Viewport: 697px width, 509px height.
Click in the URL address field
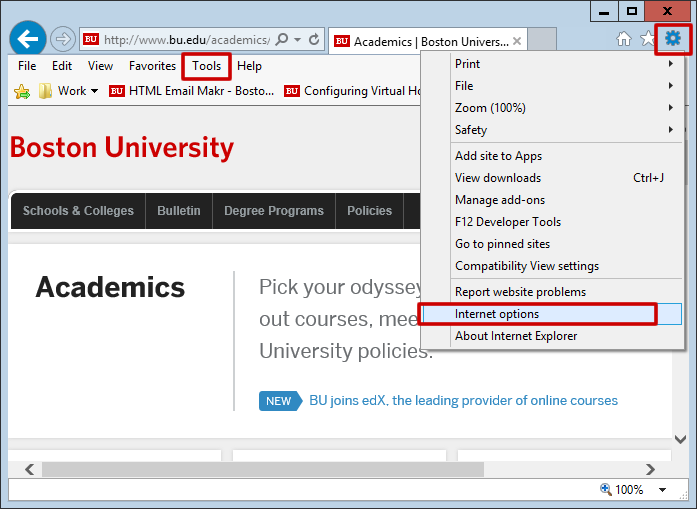[187, 40]
